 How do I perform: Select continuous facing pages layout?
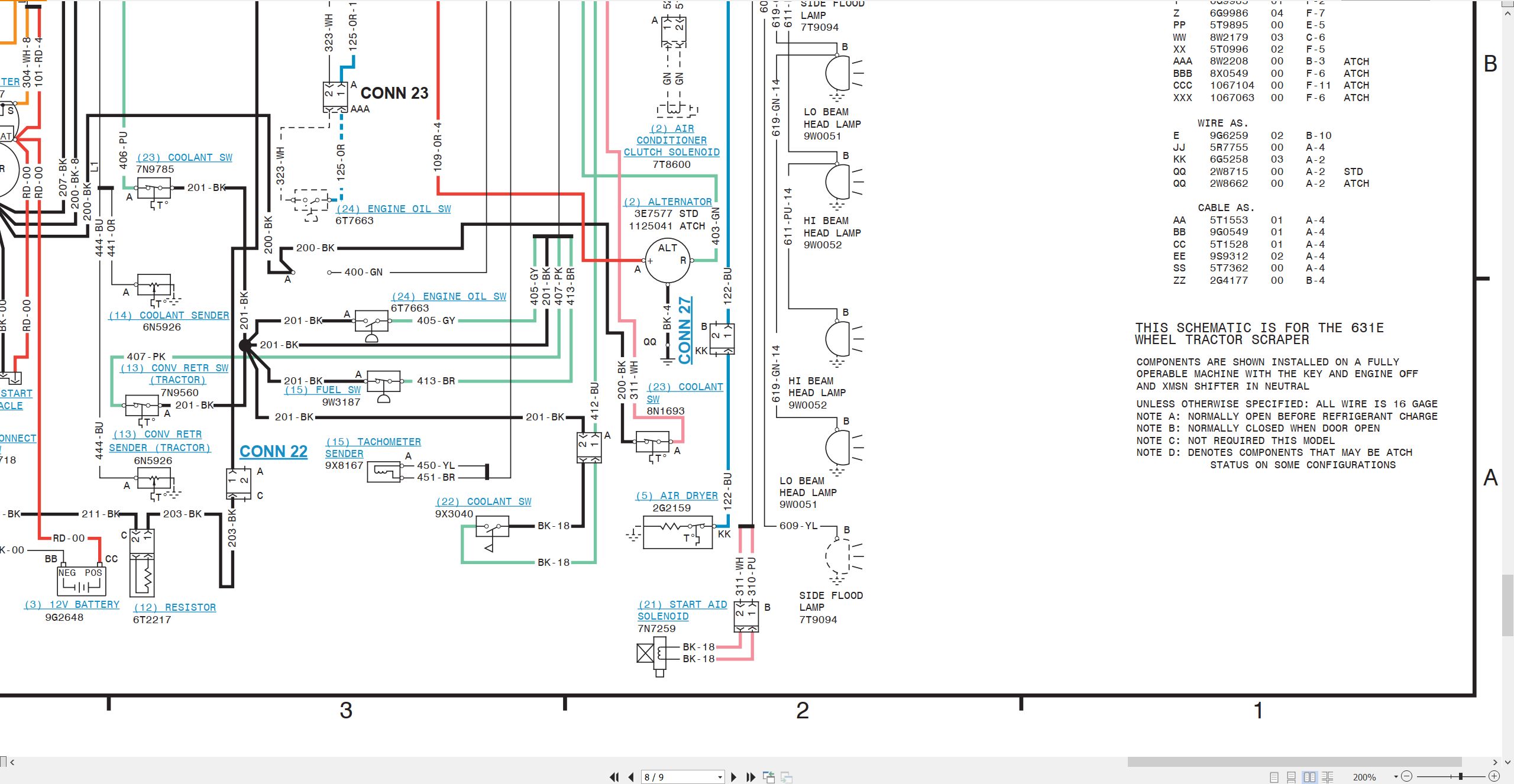pos(1328,777)
